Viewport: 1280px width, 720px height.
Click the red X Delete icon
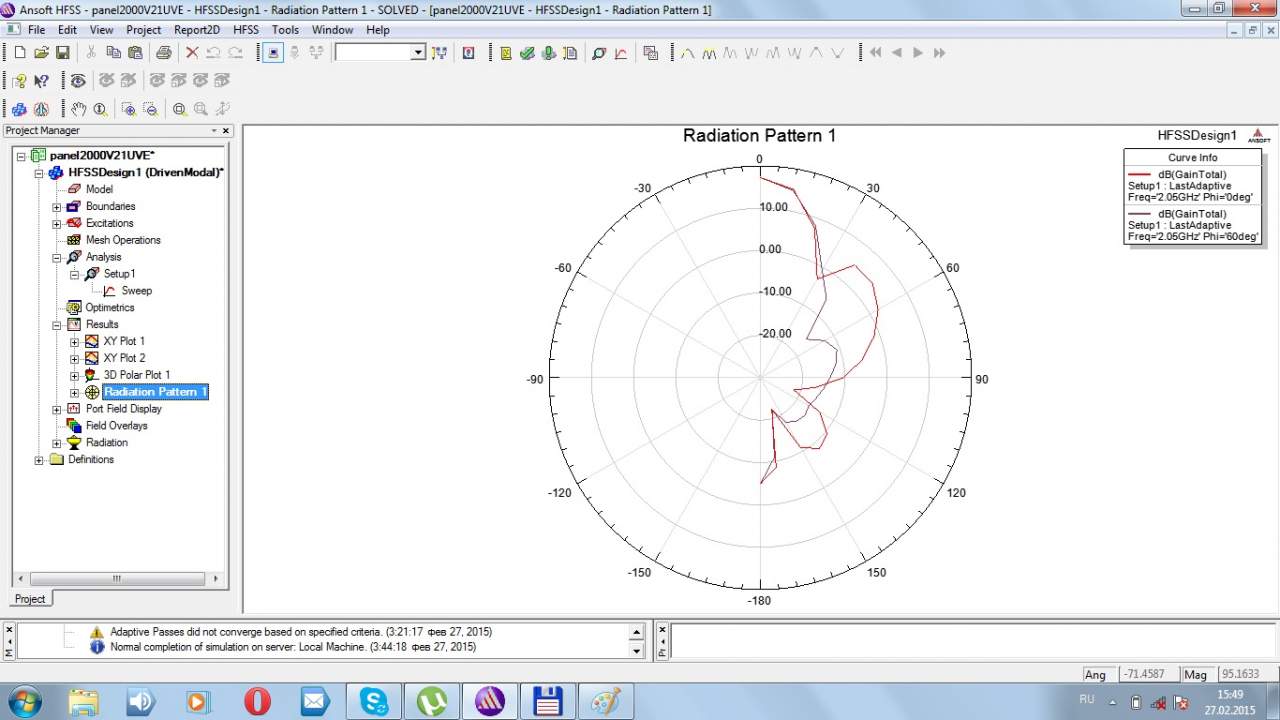pos(192,53)
